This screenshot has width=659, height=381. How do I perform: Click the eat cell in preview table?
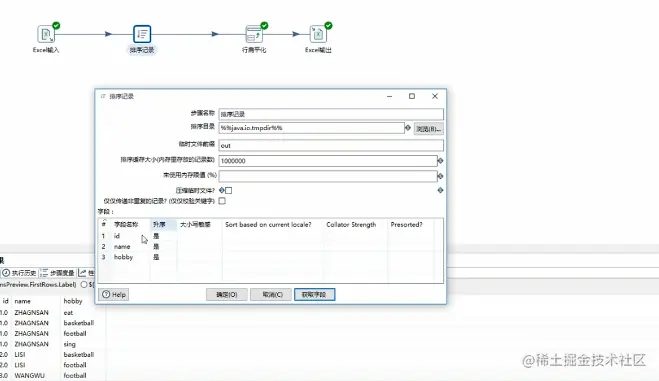tap(68, 313)
